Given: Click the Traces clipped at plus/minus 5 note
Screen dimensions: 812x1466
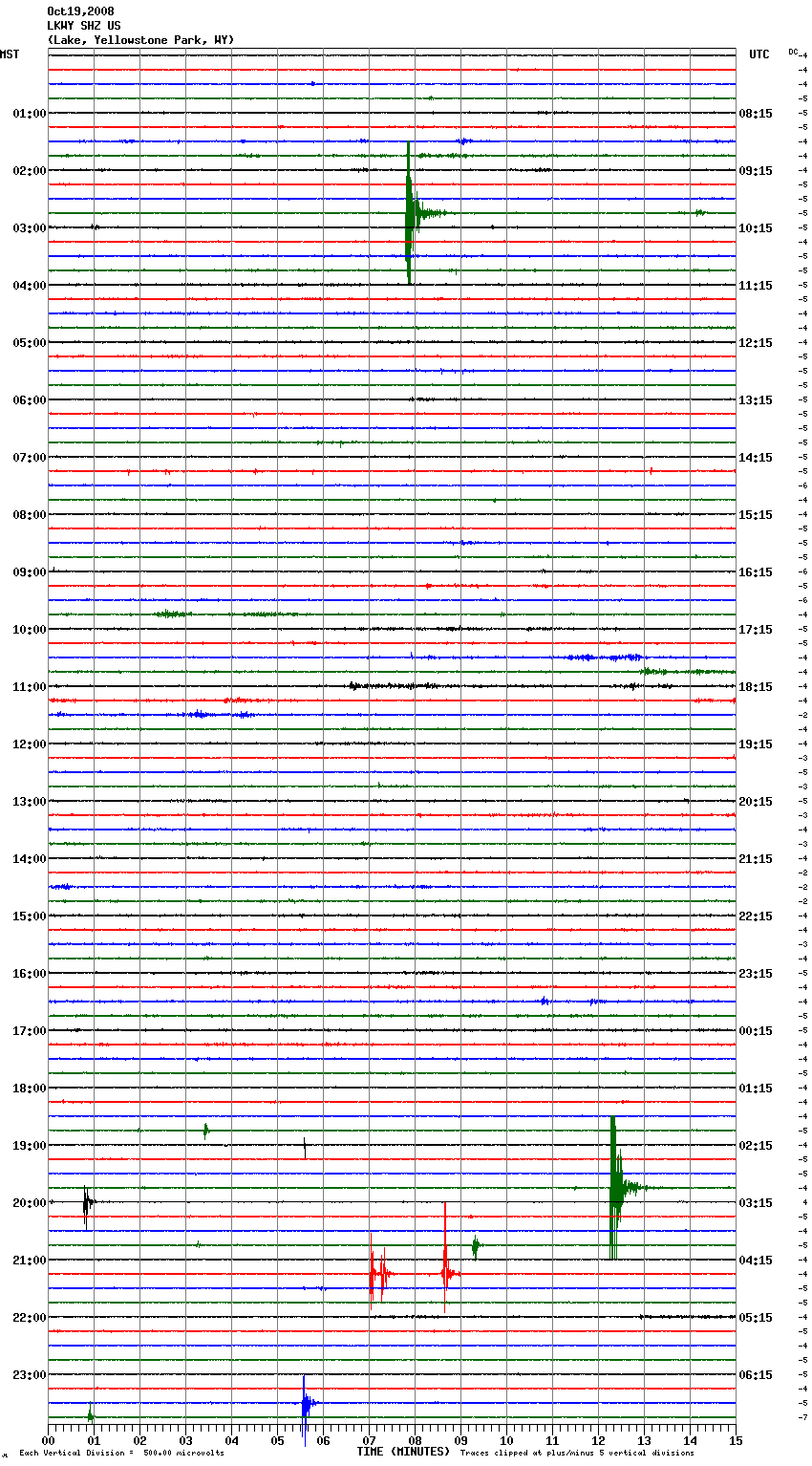Looking at the screenshot, I should click(577, 1454).
